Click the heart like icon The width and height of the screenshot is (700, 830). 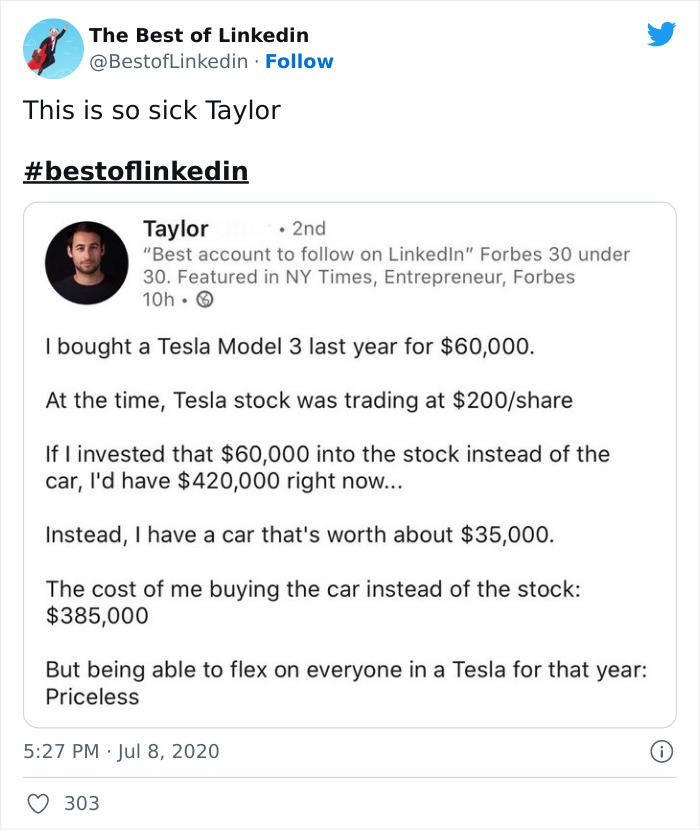coord(37,803)
